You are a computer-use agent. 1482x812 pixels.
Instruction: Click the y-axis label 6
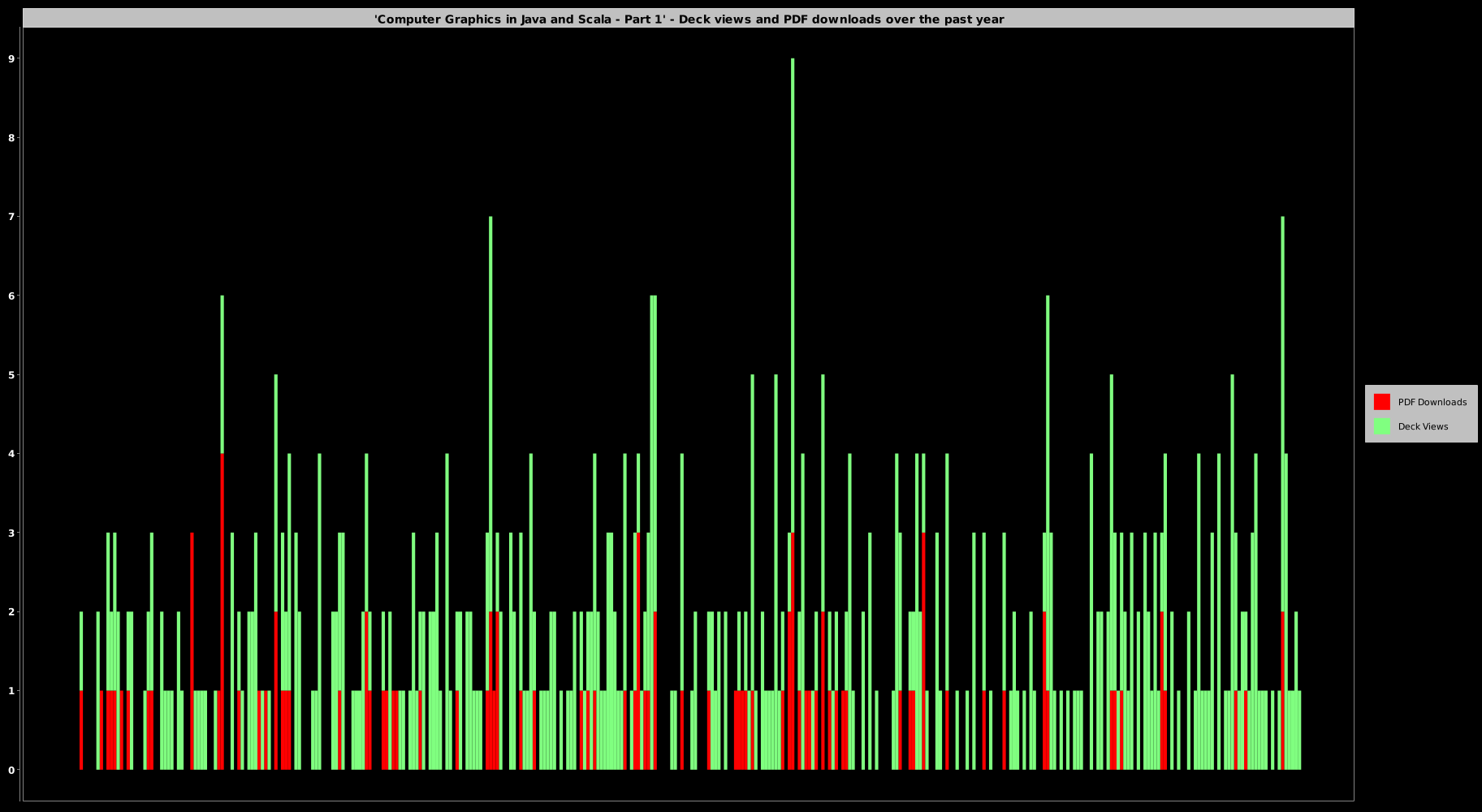(x=11, y=296)
